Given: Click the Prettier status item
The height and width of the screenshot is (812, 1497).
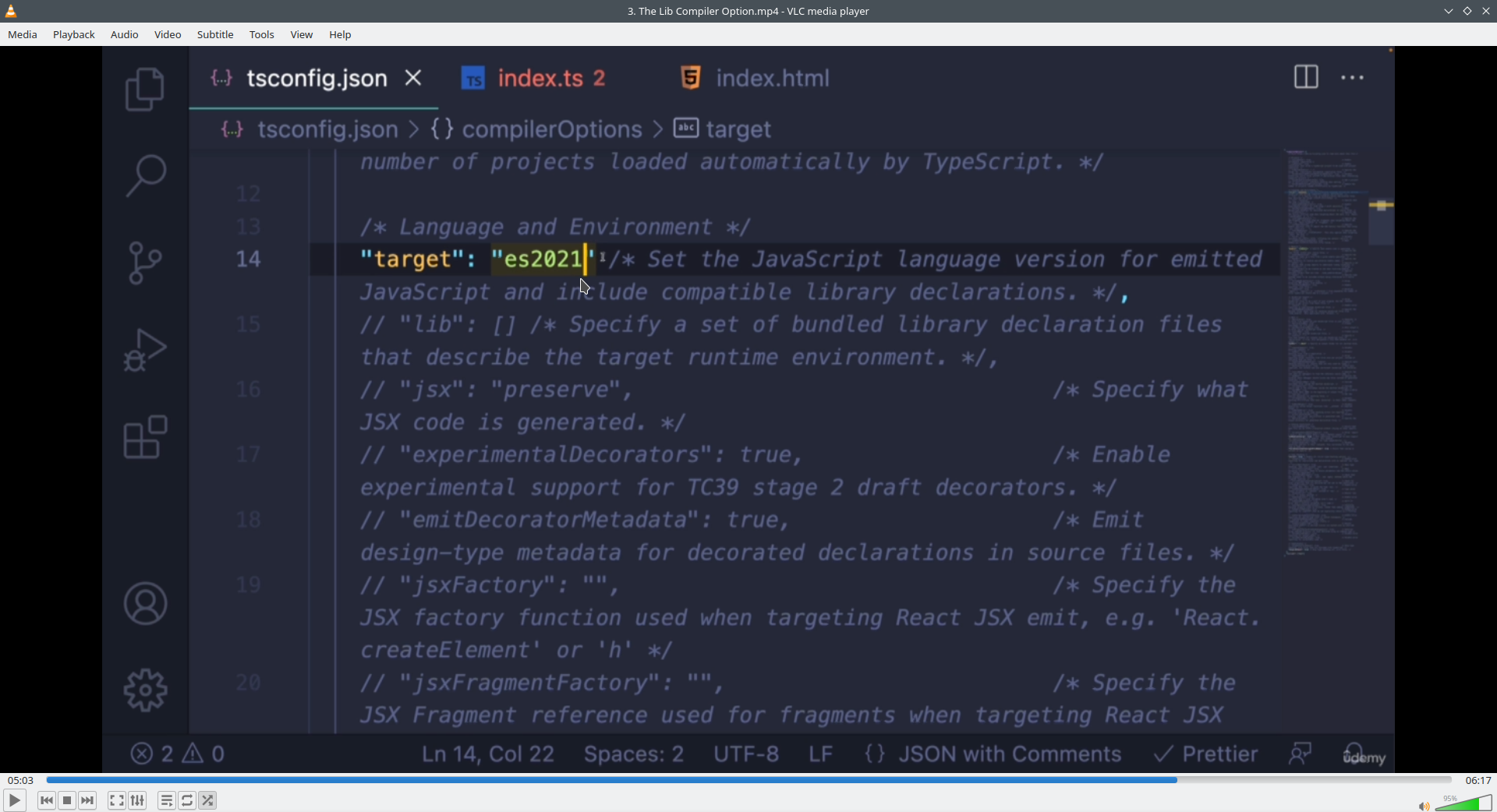Looking at the screenshot, I should (x=1205, y=754).
